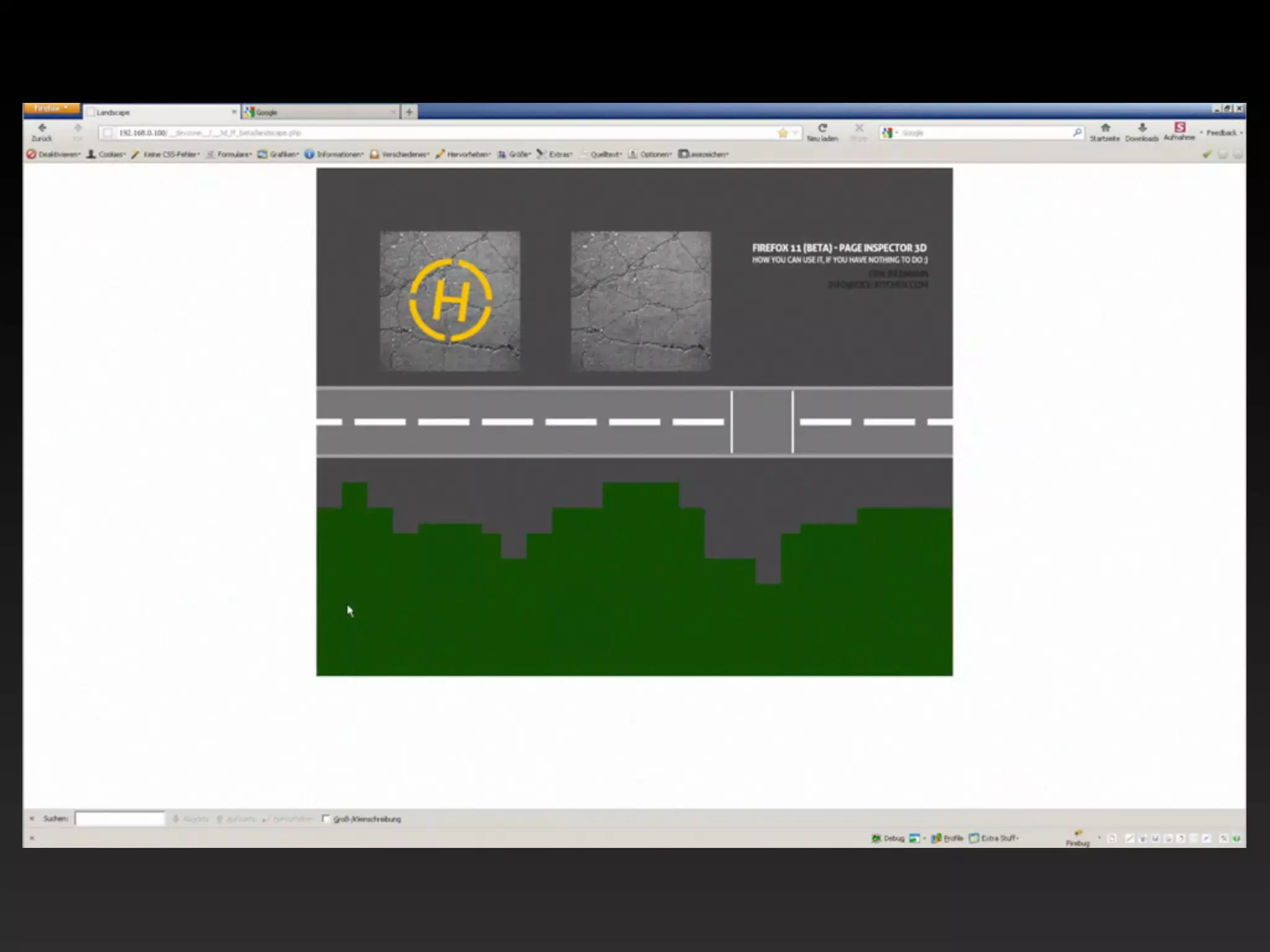Image resolution: width=1270 pixels, height=952 pixels.
Task: Click the yellow helipad H image
Action: [450, 301]
